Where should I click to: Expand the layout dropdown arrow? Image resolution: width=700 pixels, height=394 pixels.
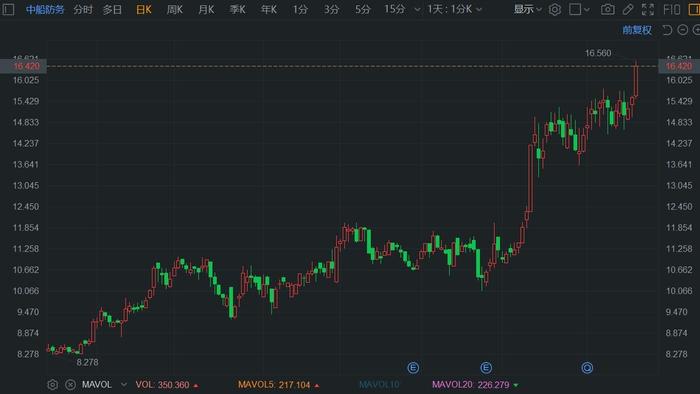[x=587, y=9]
